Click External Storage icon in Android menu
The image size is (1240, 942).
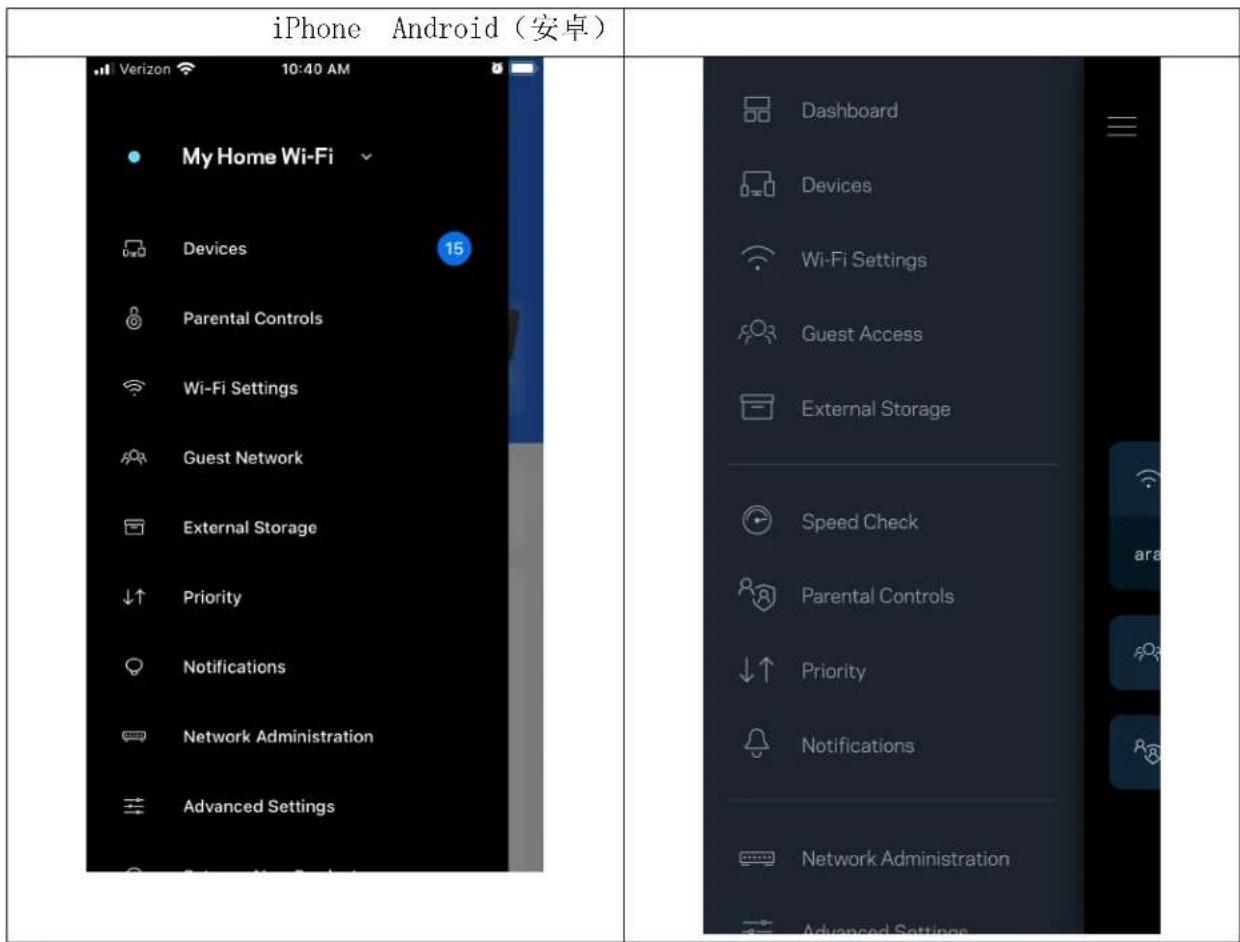[756, 408]
